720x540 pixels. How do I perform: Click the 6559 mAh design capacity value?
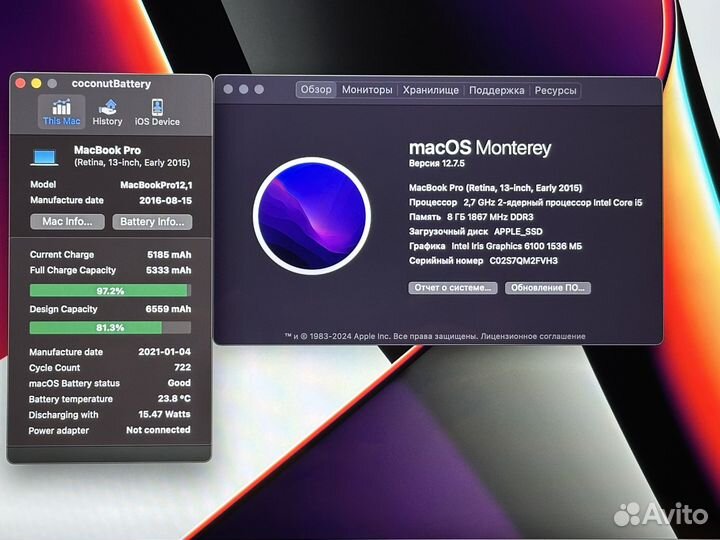coord(168,309)
